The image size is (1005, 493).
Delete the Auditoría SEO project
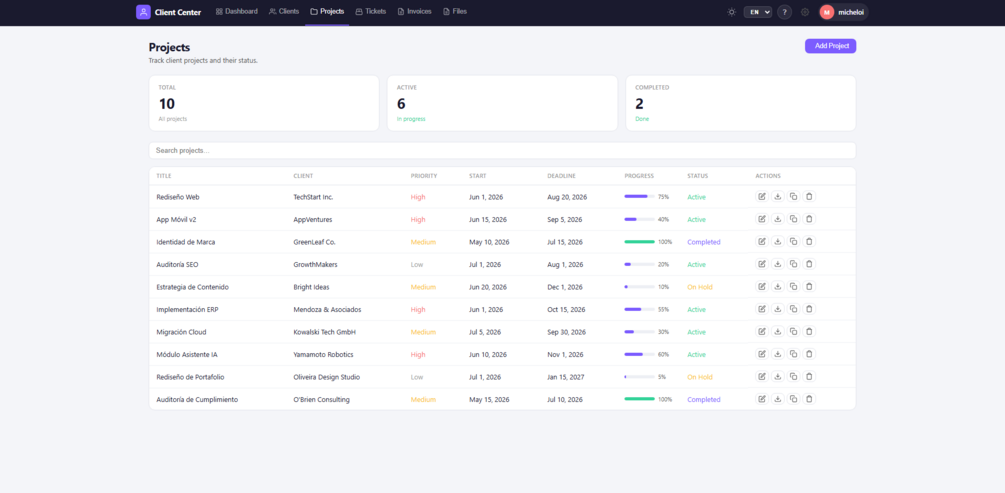coord(809,264)
